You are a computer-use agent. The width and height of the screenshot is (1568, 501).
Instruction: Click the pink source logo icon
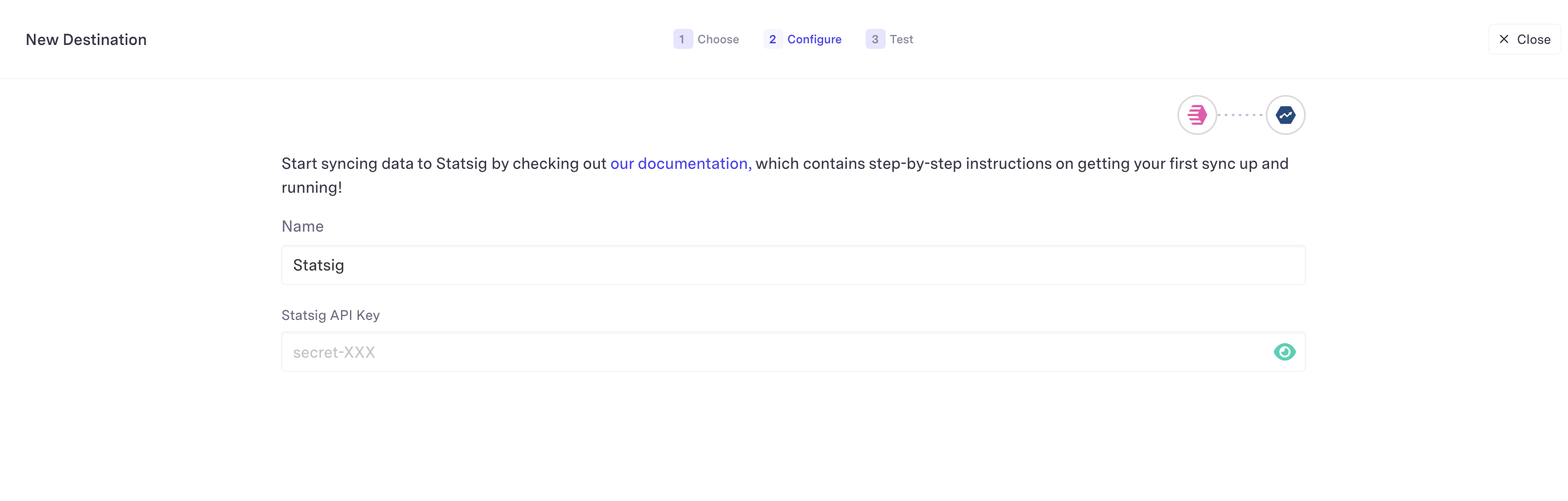pyautogui.click(x=1197, y=115)
